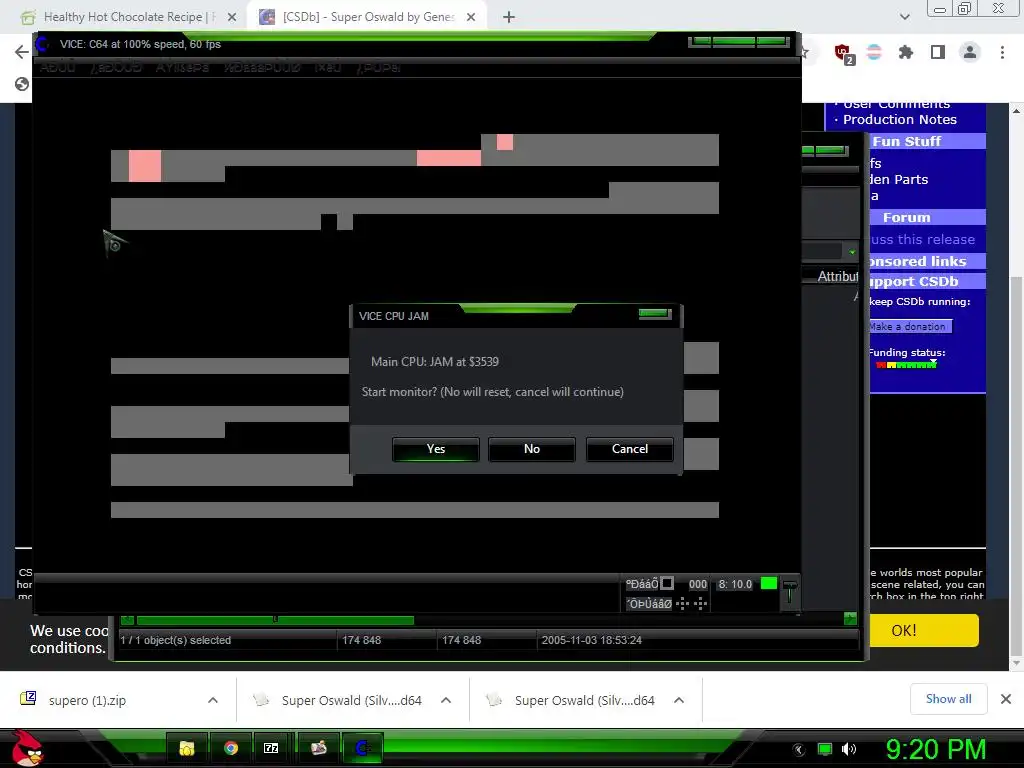This screenshot has height=768, width=1024.
Task: Open 7-Zip taskbar icon
Action: [271, 748]
